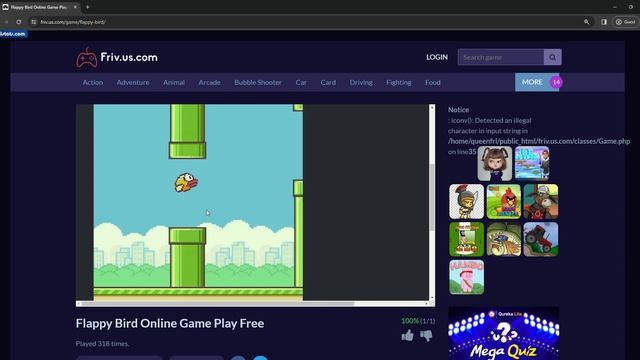Click the Flappy Bird game canvas
This screenshot has width=640, height=360.
point(198,202)
